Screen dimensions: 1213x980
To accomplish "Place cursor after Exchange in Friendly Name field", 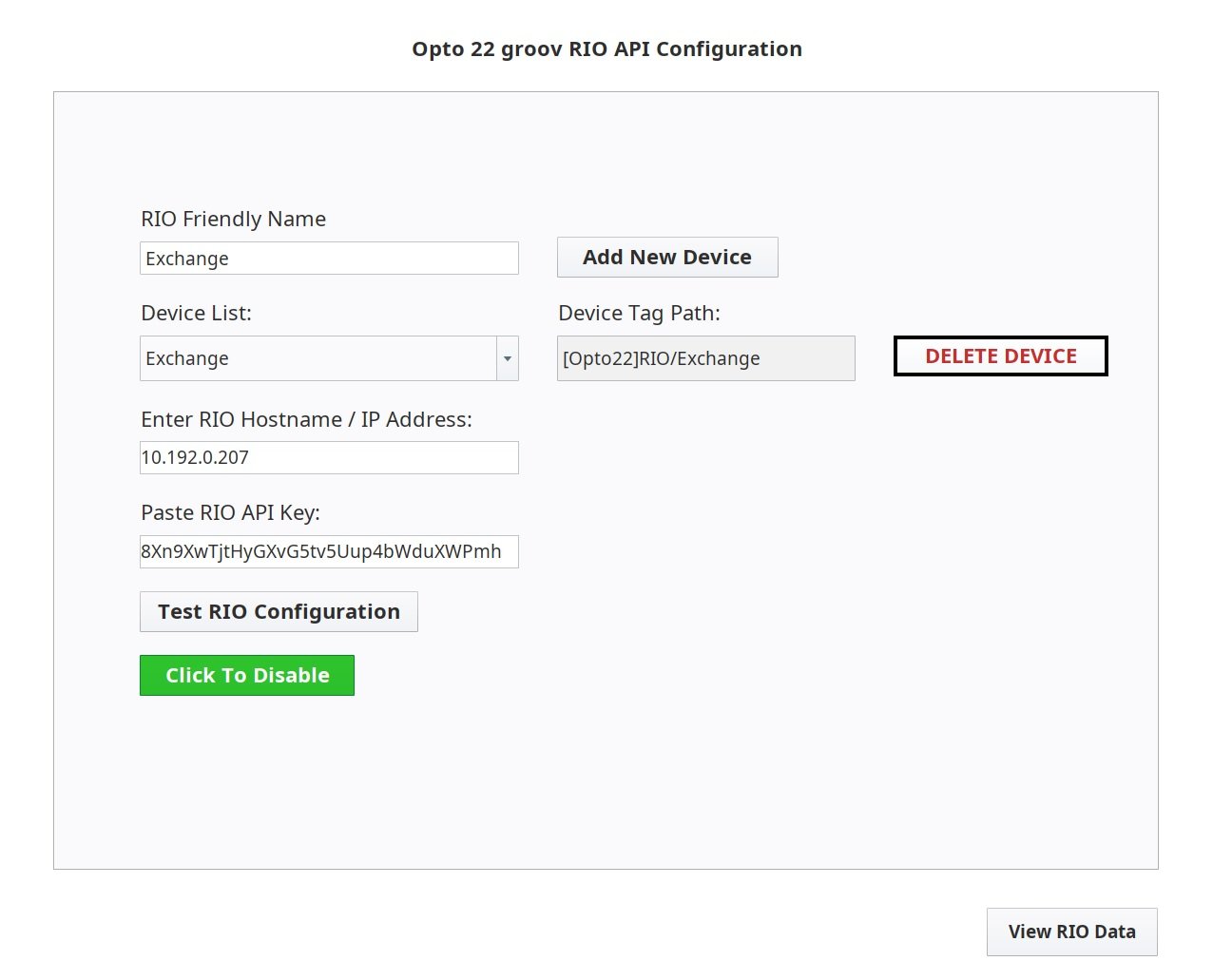I will (231, 259).
